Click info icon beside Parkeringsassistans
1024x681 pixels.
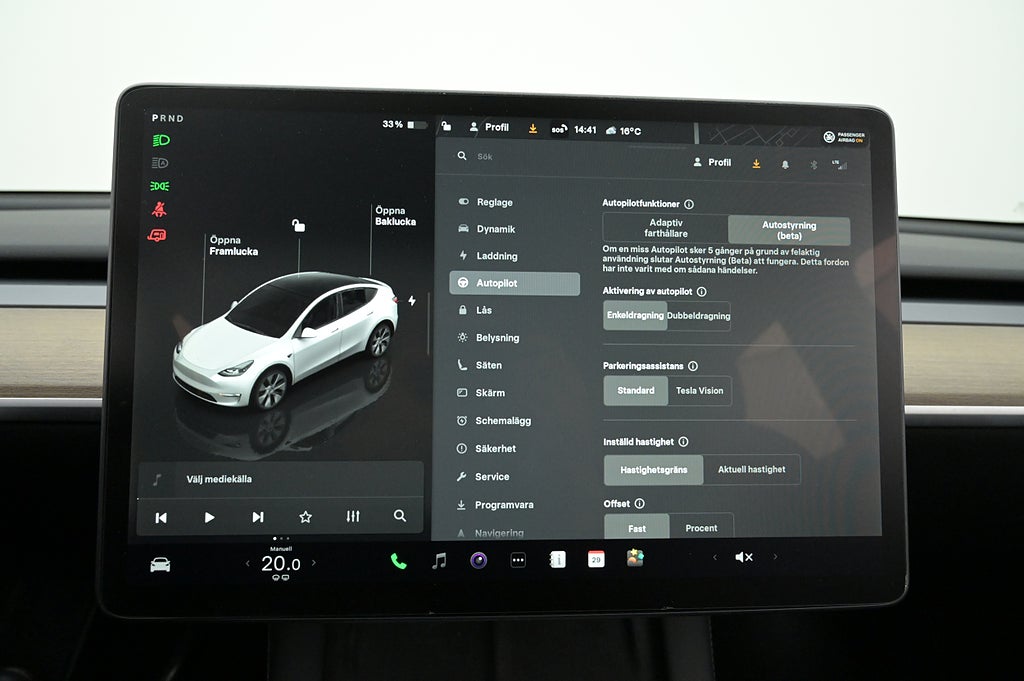(693, 367)
